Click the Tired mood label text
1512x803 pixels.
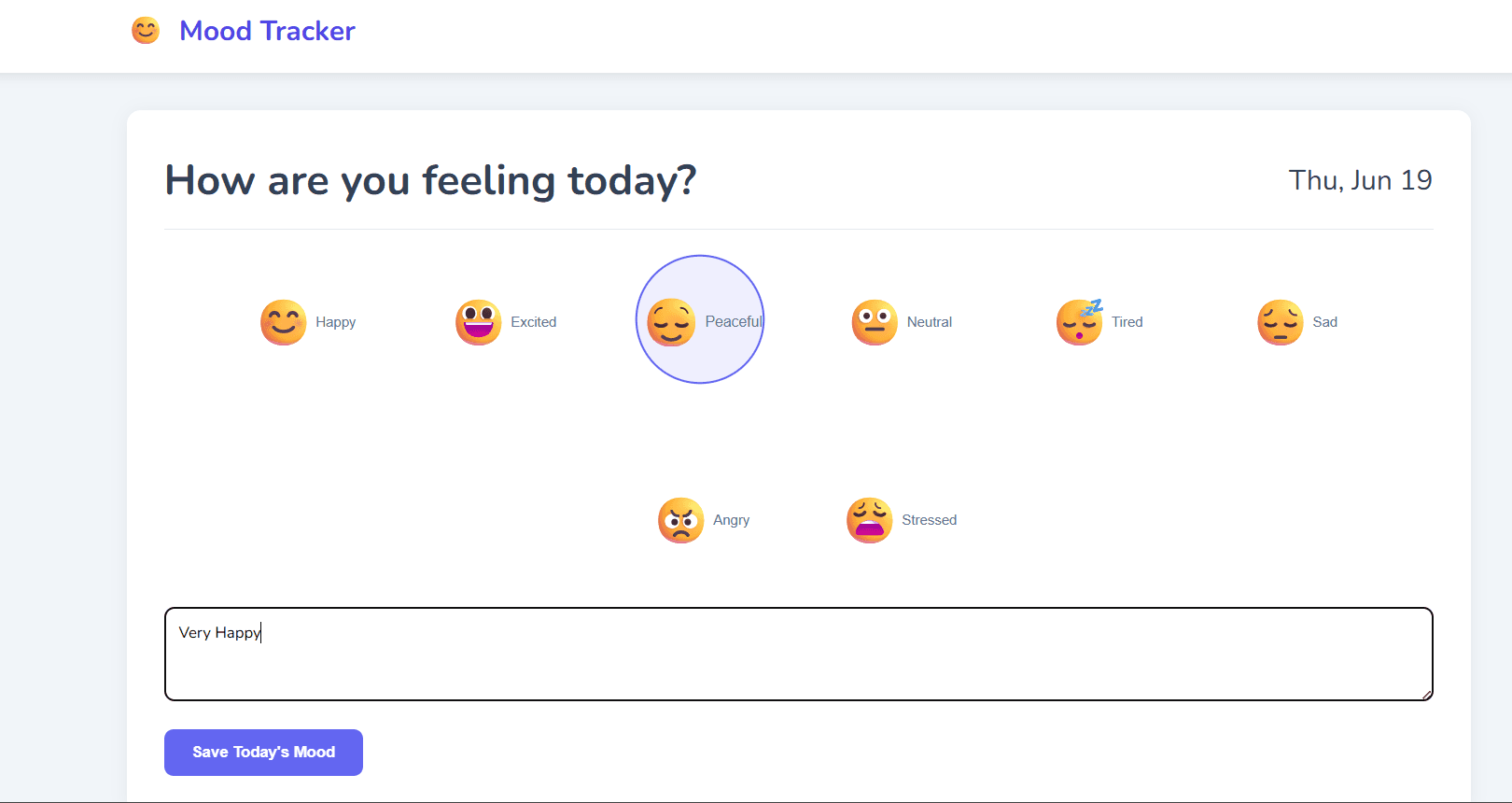coord(1127,322)
